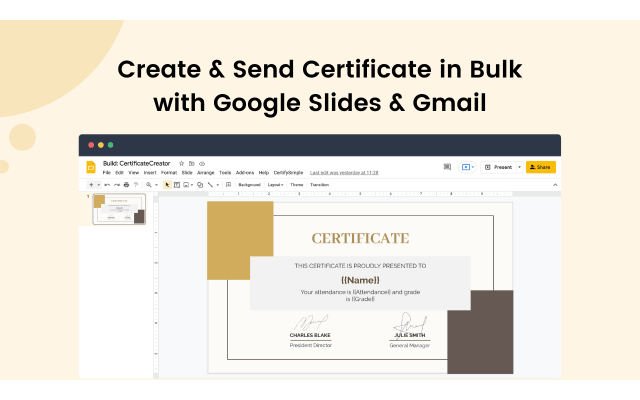Click the Transition toolbar button
This screenshot has height=400, width=640.
[320, 185]
